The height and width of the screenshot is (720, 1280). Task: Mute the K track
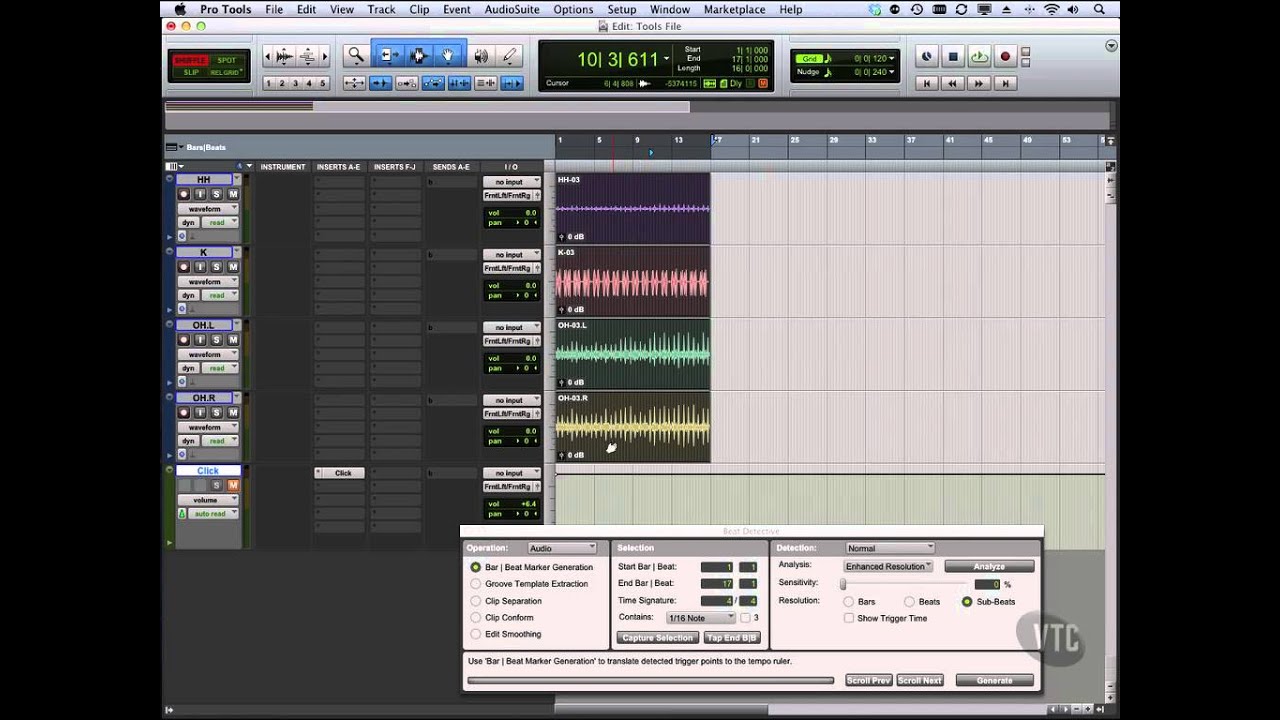pyautogui.click(x=233, y=267)
